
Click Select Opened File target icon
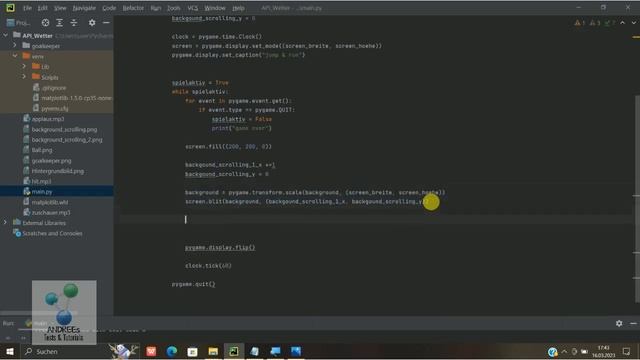(x=45, y=23)
